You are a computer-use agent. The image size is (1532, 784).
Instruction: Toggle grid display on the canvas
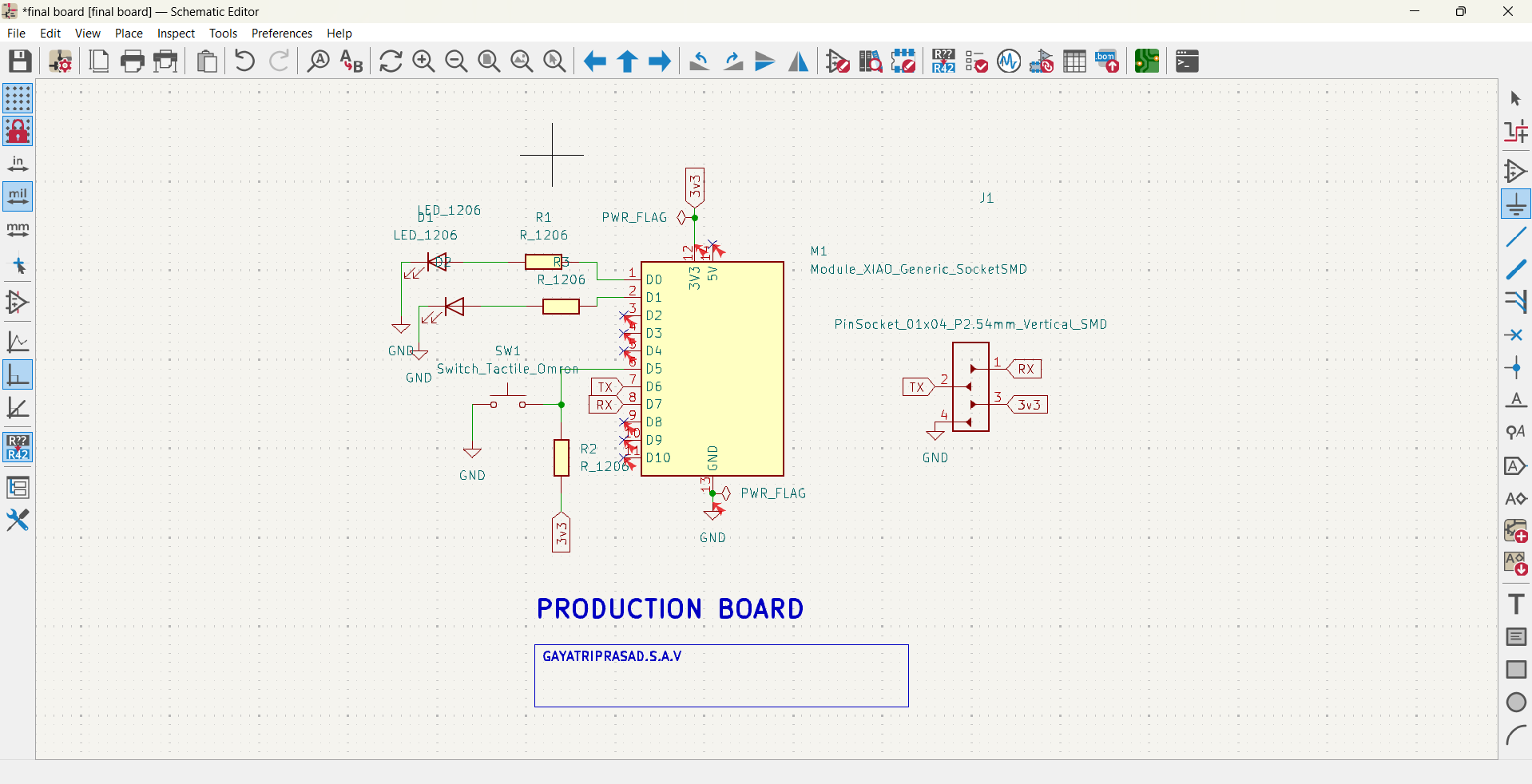pos(18,98)
